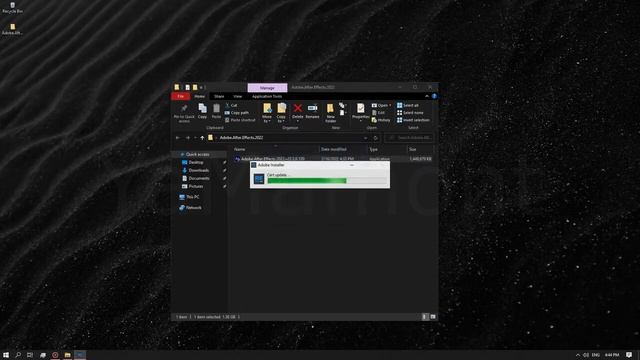The width and height of the screenshot is (640, 360).
Task: Click Edit in the Open group
Action: (378, 113)
